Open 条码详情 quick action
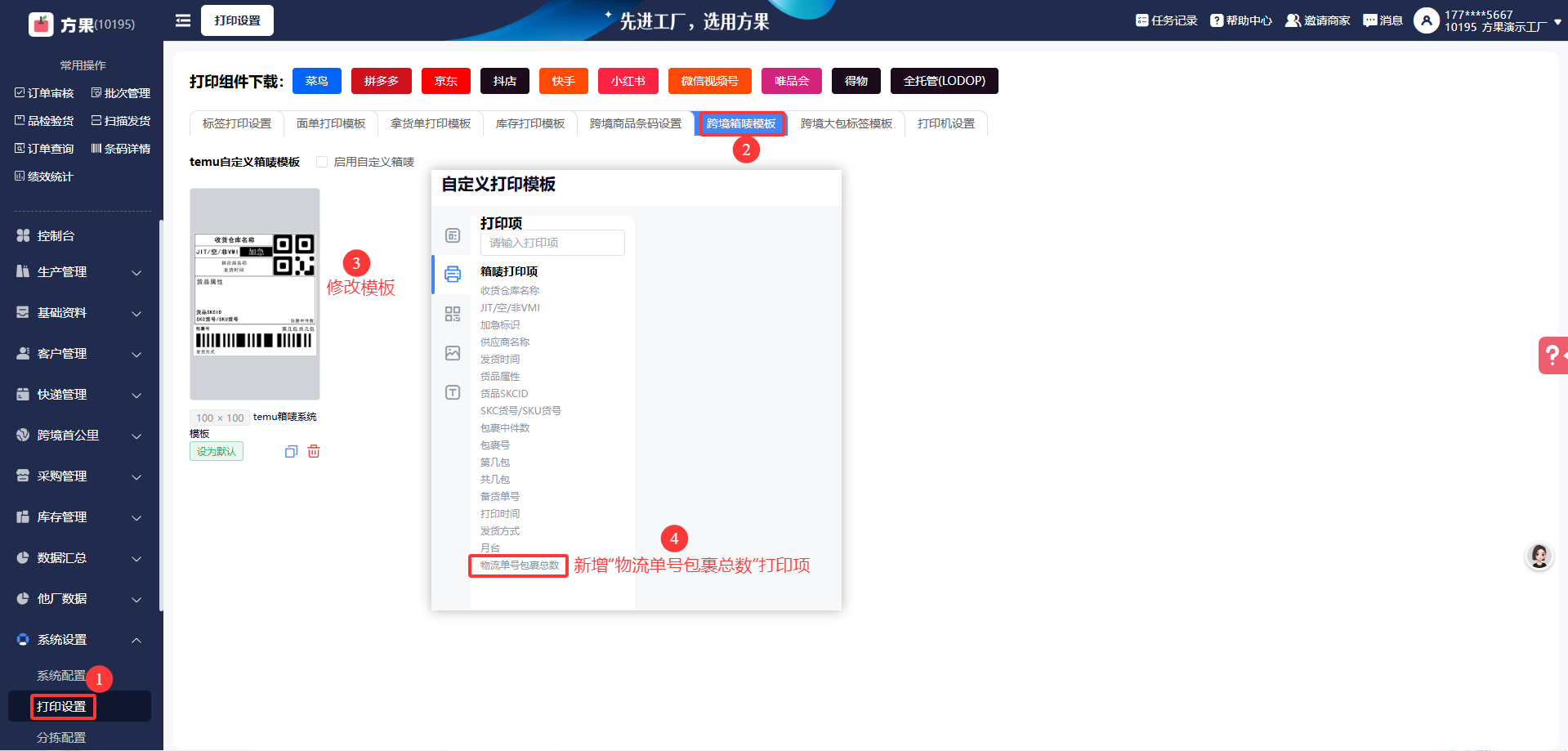The width and height of the screenshot is (1568, 751). (121, 149)
